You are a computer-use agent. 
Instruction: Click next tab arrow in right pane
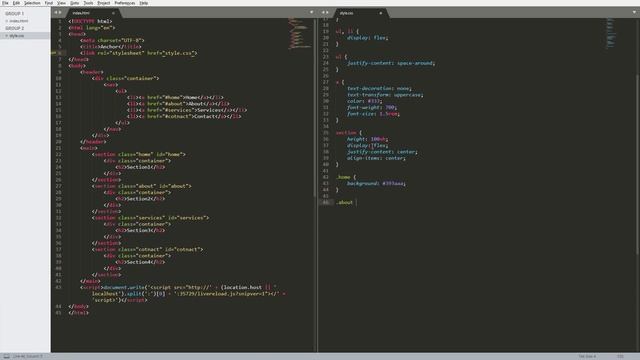tap(328, 12)
